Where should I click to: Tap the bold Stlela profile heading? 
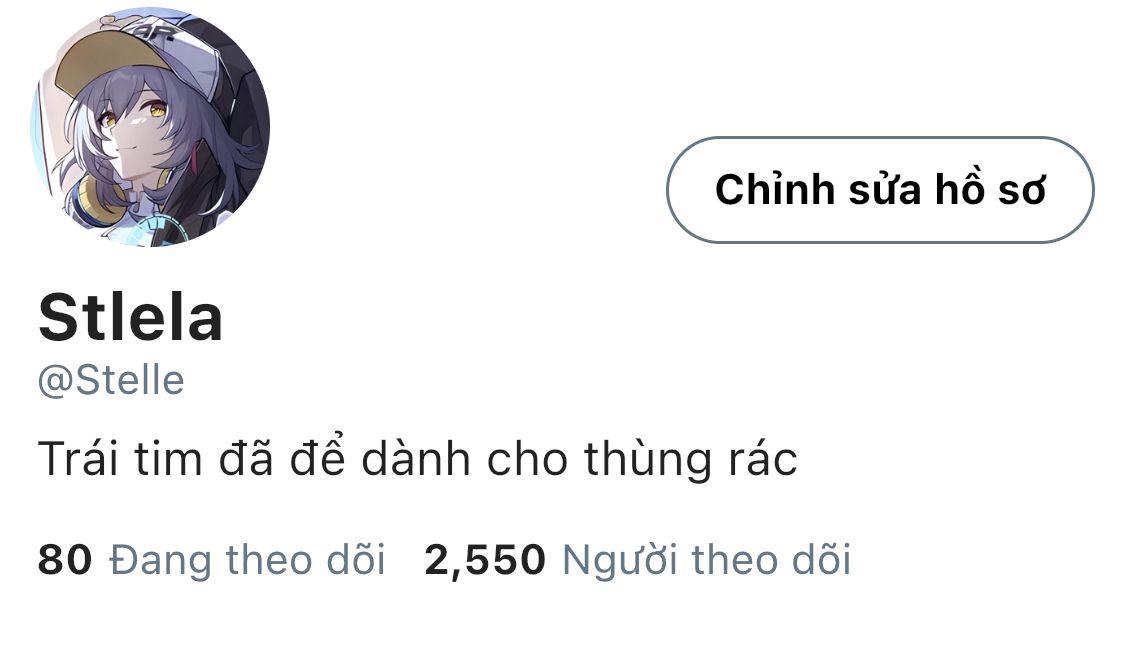(x=131, y=317)
